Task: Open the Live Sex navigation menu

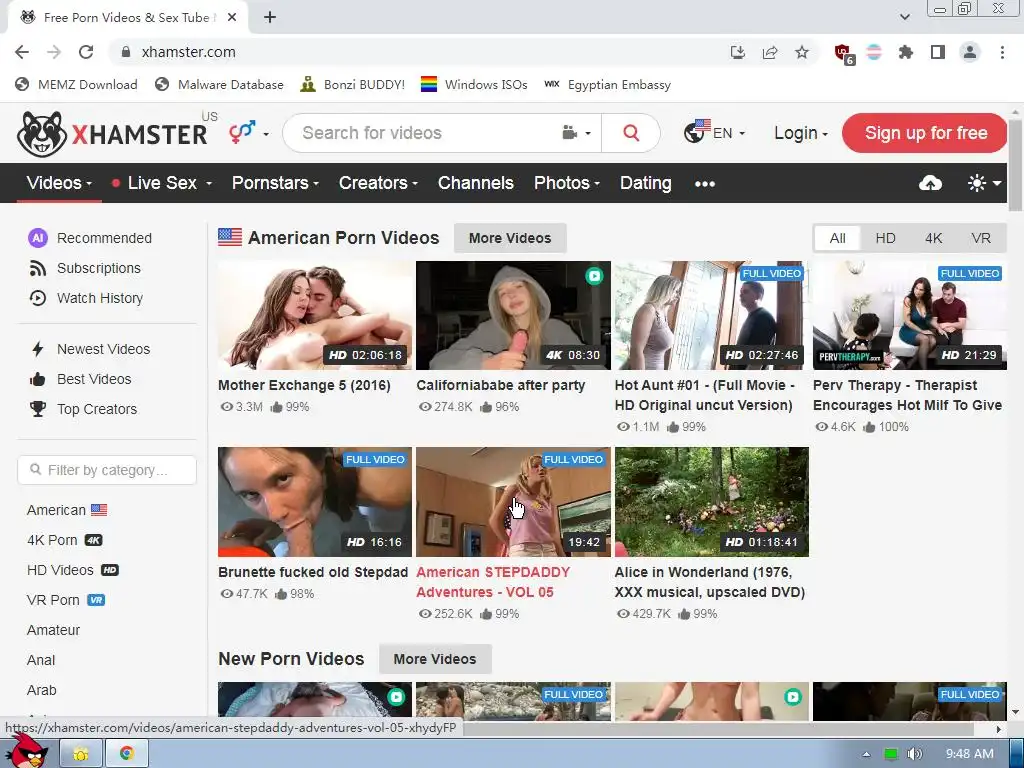Action: [162, 184]
